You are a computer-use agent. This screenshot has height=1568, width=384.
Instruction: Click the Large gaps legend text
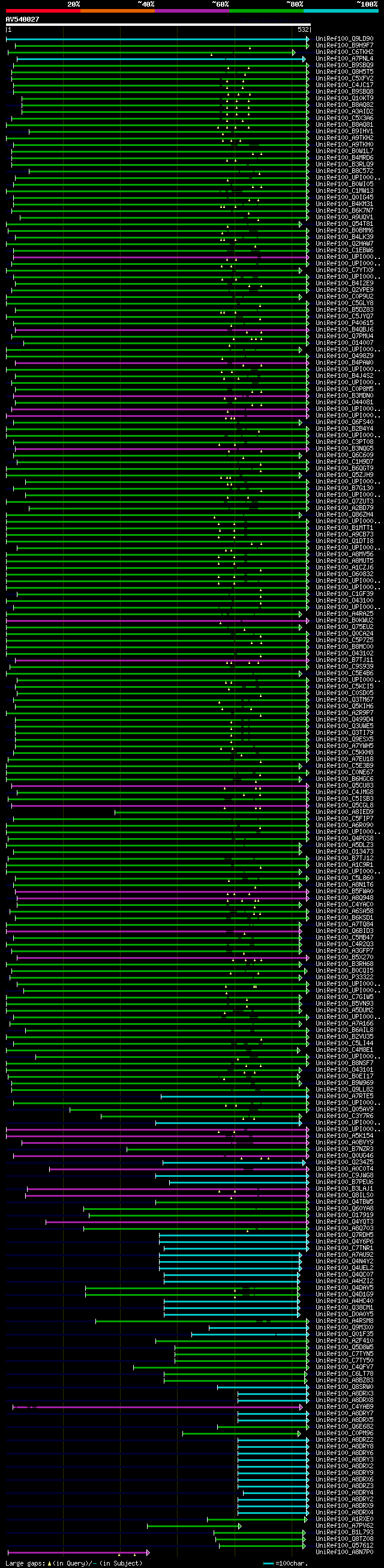pos(74,1563)
